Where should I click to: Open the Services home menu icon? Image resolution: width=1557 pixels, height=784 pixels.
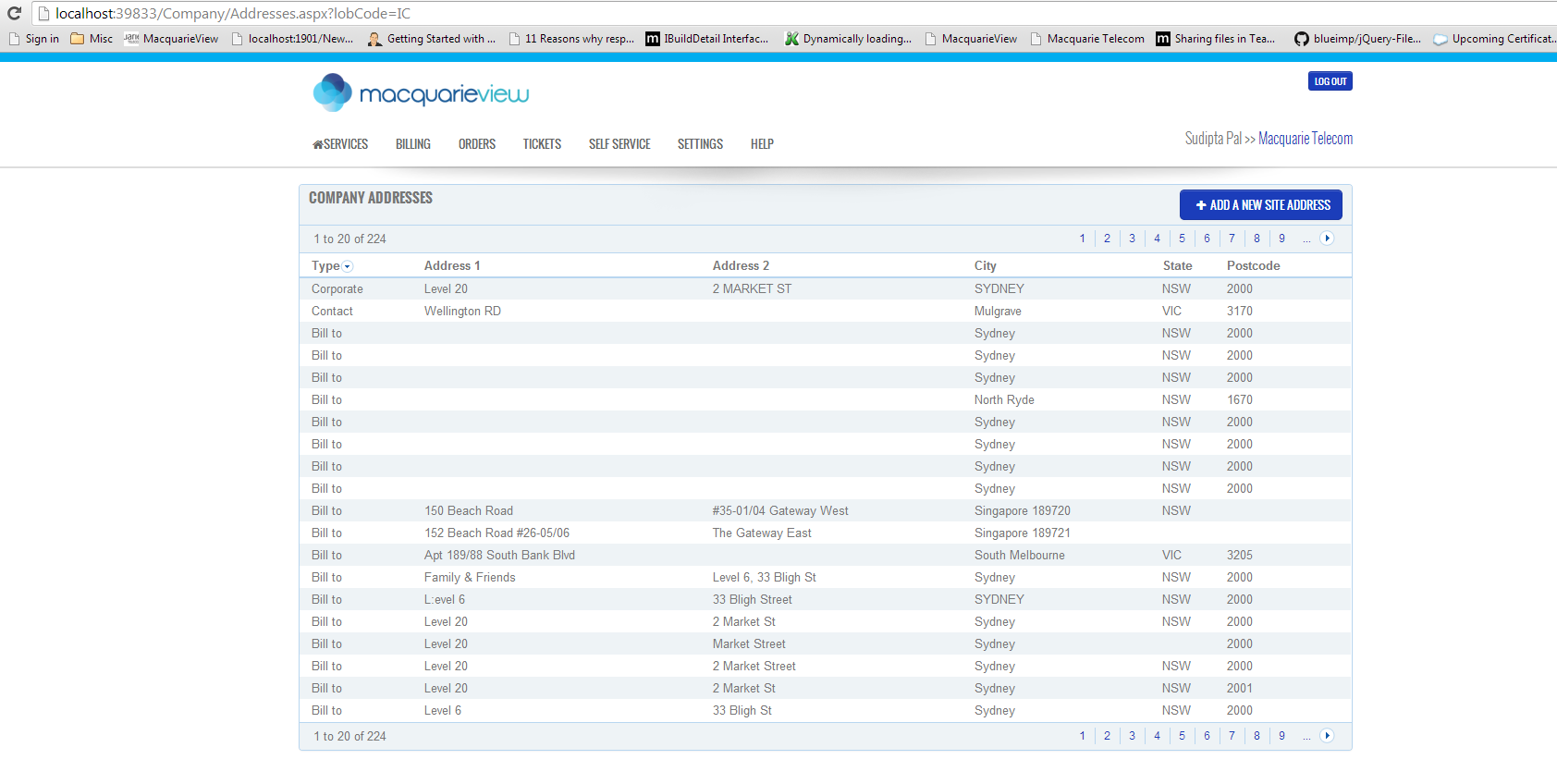318,144
